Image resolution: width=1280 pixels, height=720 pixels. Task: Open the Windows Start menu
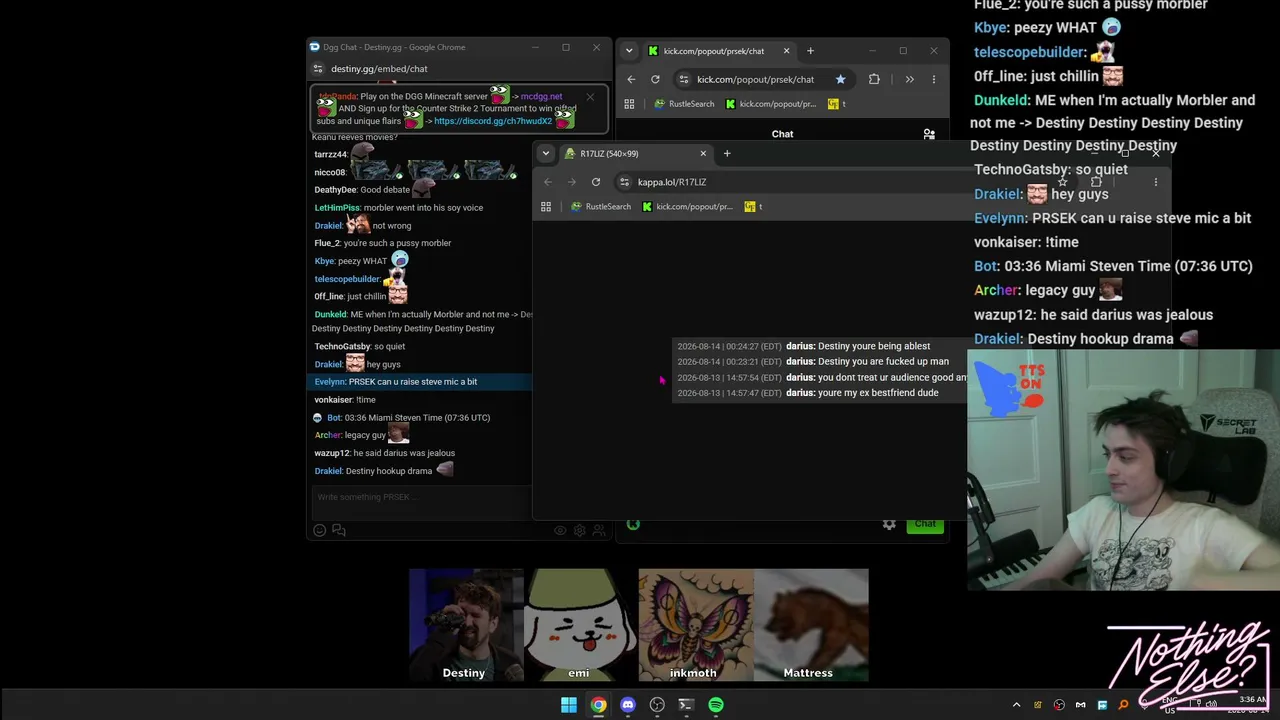(569, 705)
